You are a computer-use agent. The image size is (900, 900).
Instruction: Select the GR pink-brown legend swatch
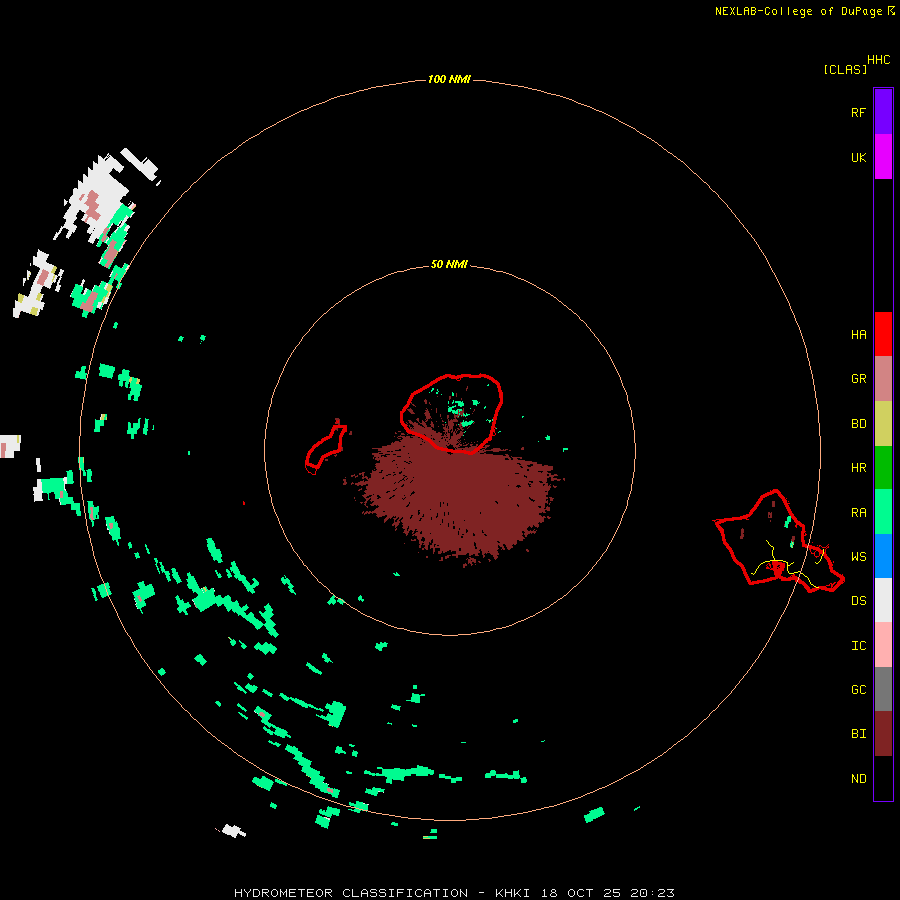[x=883, y=379]
